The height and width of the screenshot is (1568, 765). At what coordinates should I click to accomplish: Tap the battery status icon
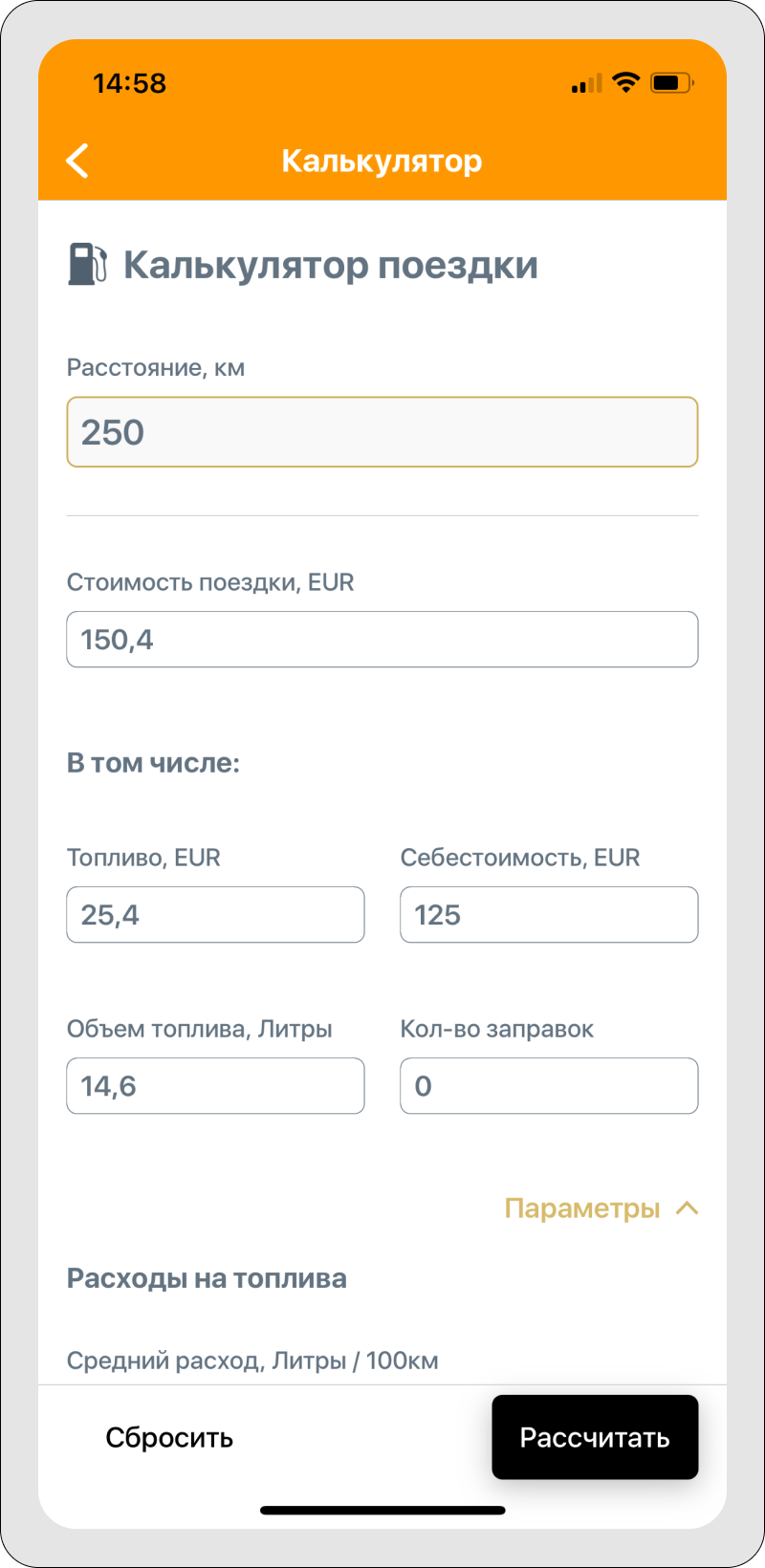point(671,83)
